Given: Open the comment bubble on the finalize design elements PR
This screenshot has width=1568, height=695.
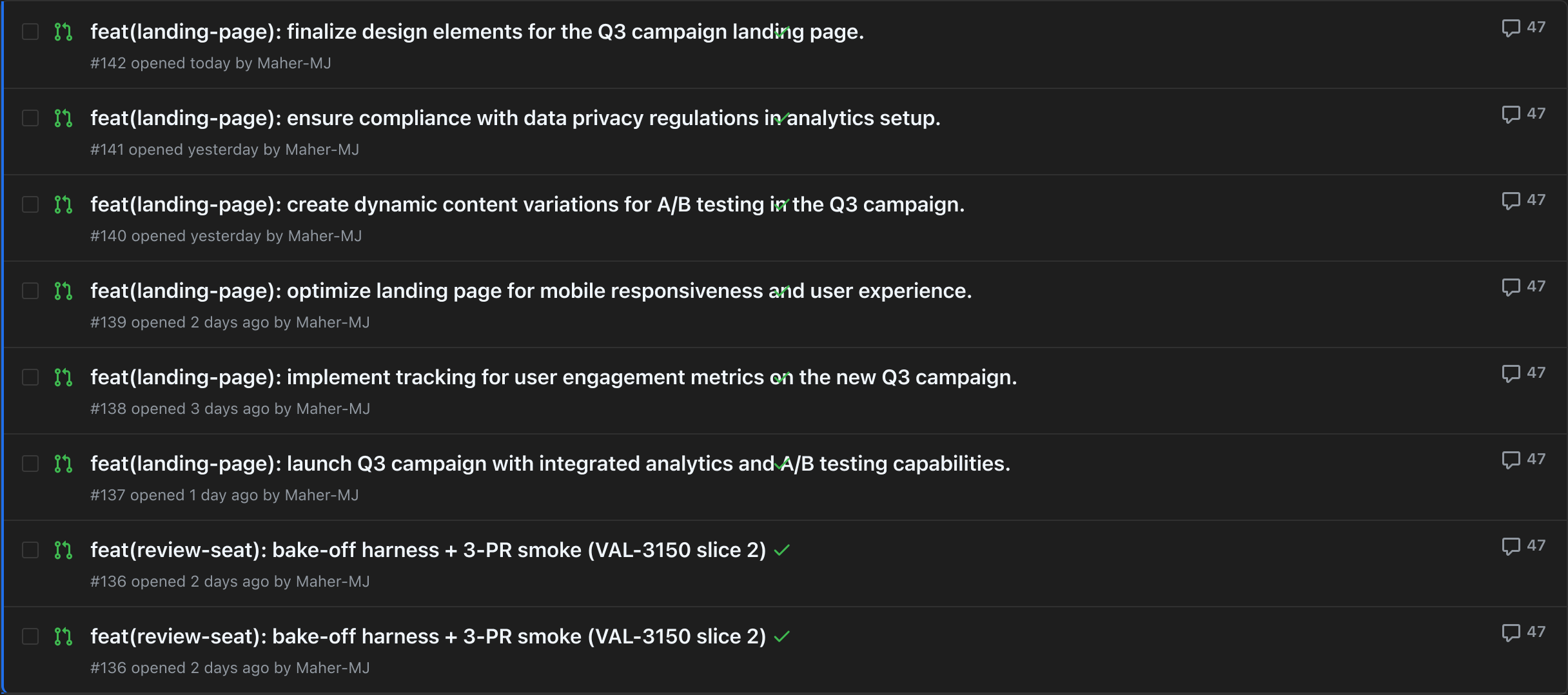Looking at the screenshot, I should (x=1511, y=28).
